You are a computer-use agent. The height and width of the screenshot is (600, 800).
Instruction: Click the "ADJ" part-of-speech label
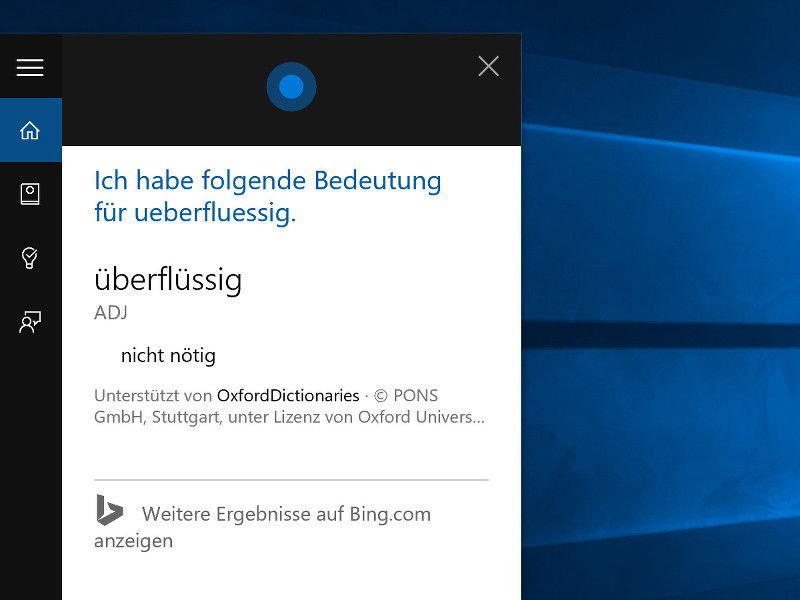tap(111, 312)
